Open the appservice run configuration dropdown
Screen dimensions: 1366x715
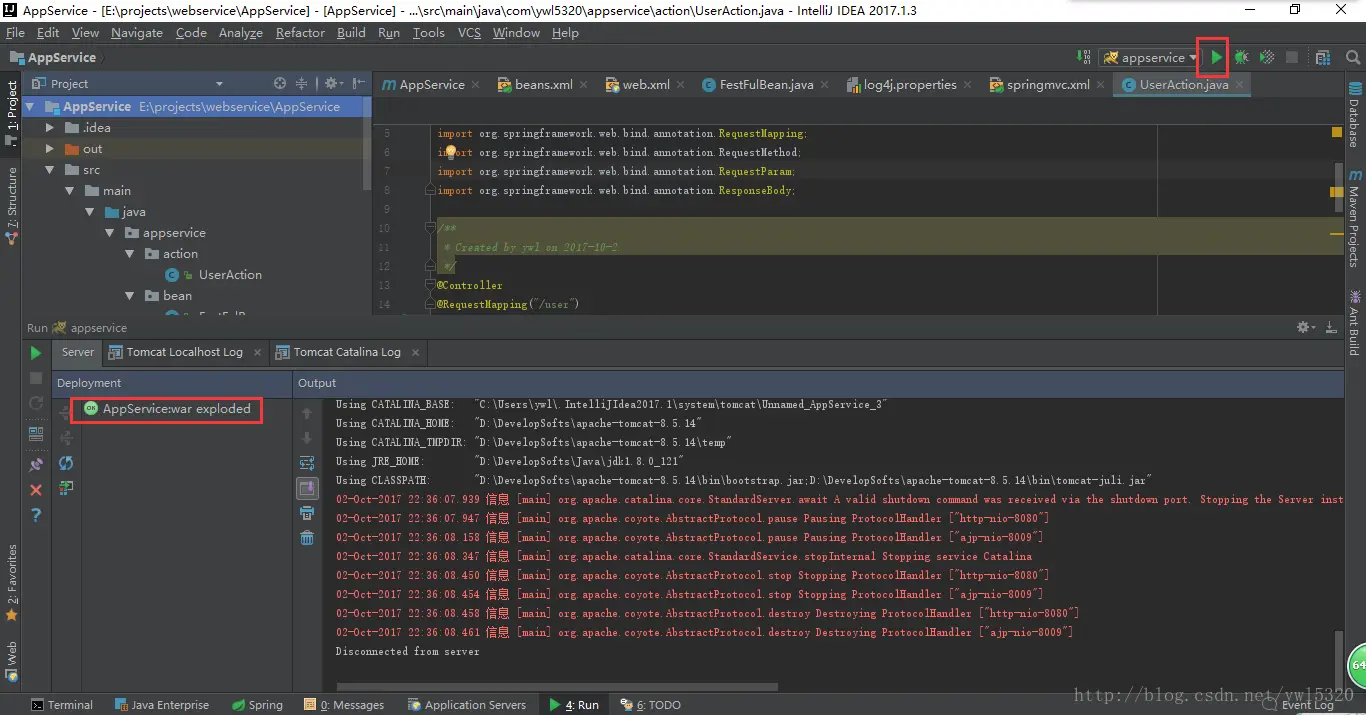[x=1149, y=58]
